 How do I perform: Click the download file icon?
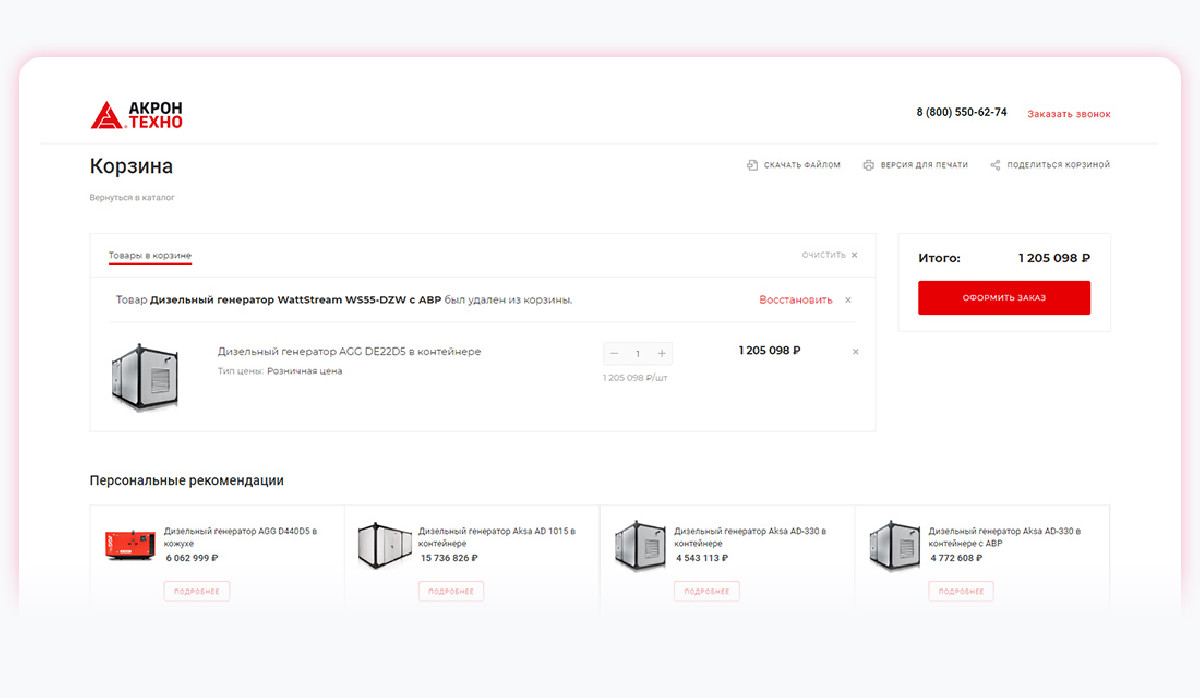tap(752, 165)
